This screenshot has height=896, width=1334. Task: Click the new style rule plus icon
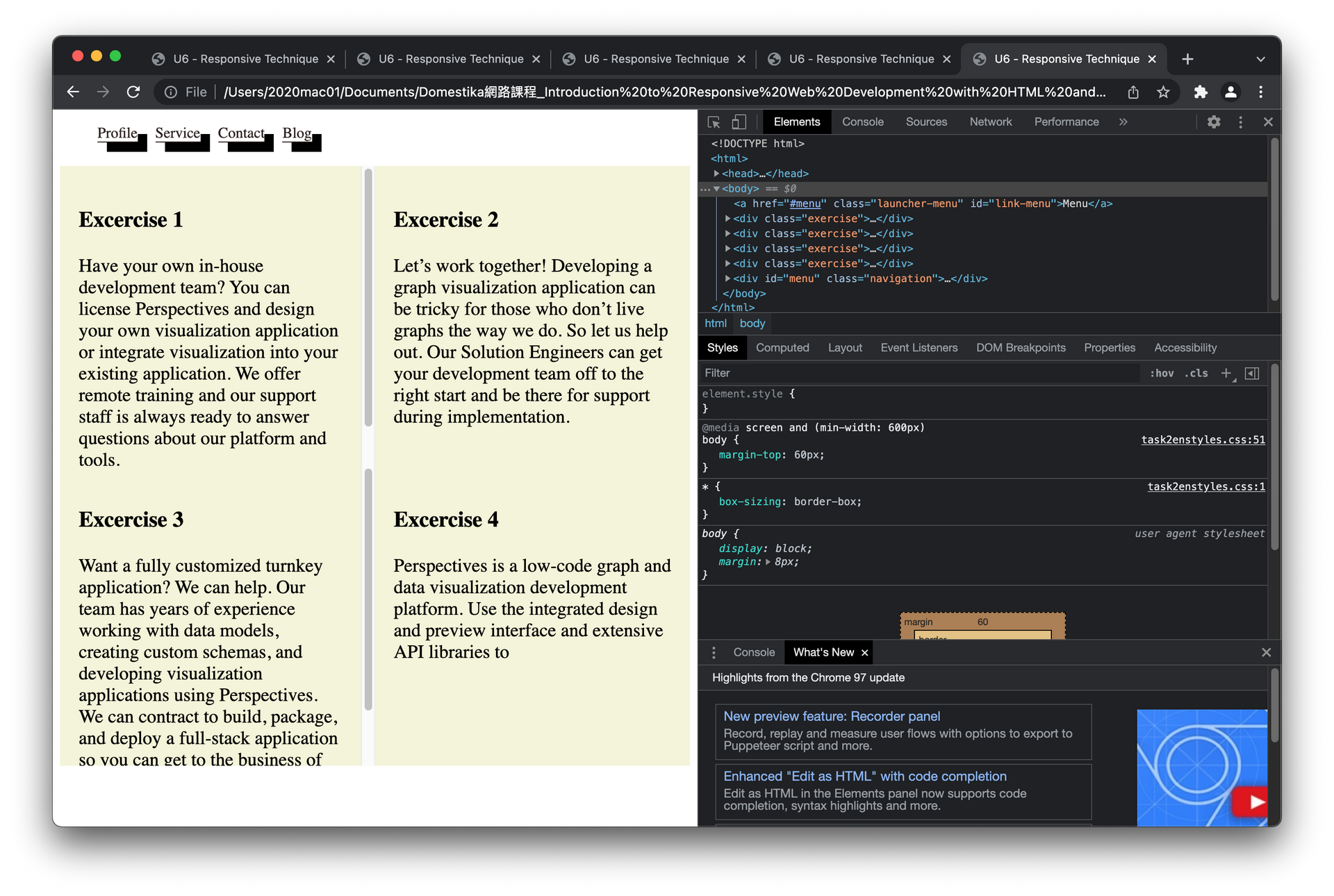pos(1226,374)
